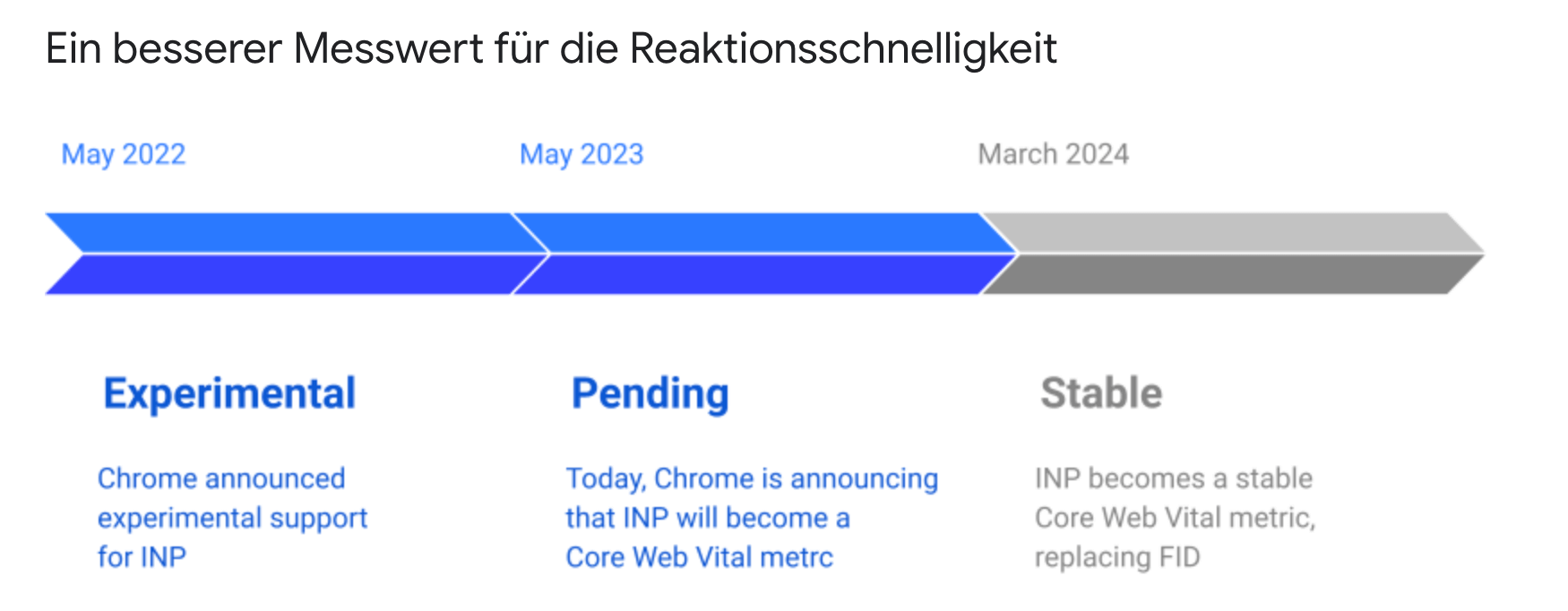1568x611 pixels.
Task: Click the 'Core Web Vital metrc' blue text line
Action: (699, 557)
